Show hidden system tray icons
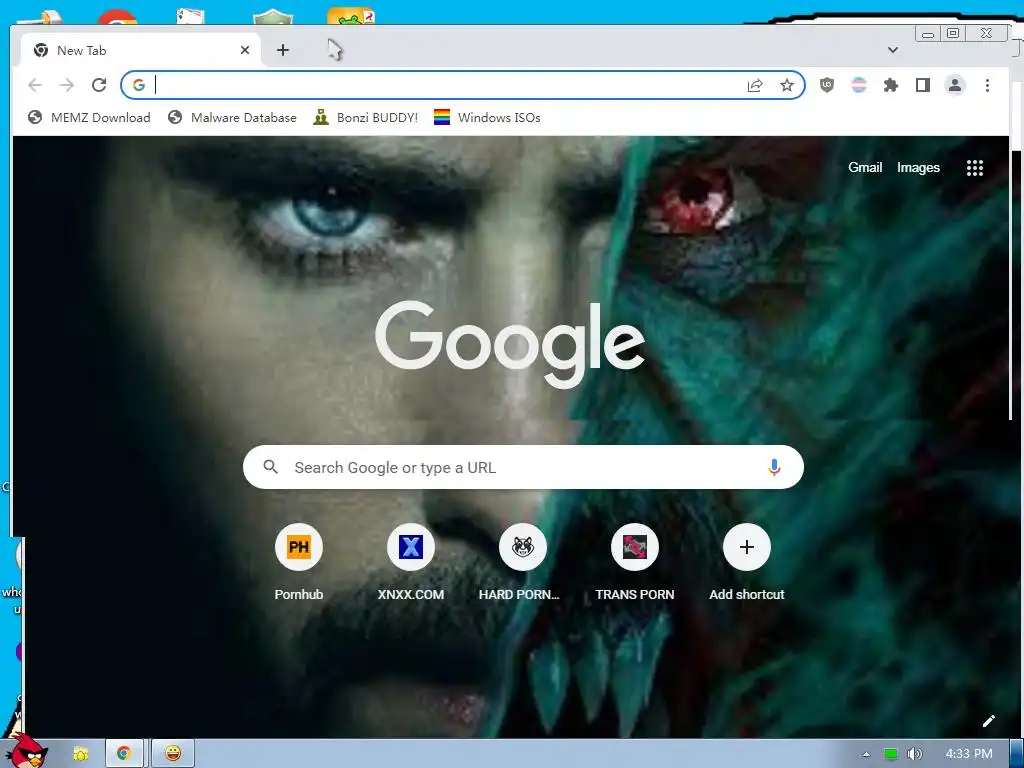The width and height of the screenshot is (1024, 768). [867, 754]
